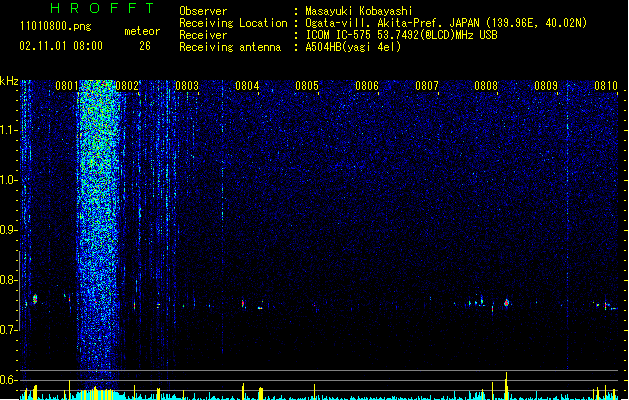Click the HROFFT title text
This screenshot has height=400, width=629.
(102, 8)
